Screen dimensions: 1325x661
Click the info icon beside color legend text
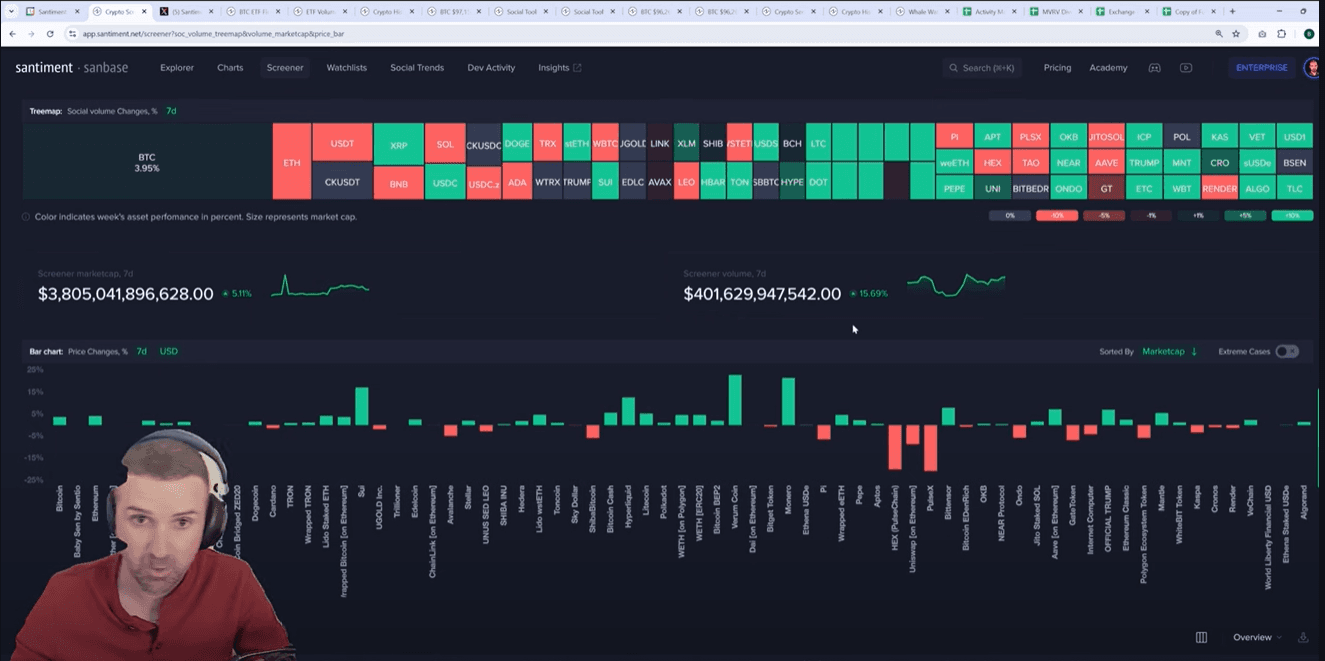click(x=26, y=216)
